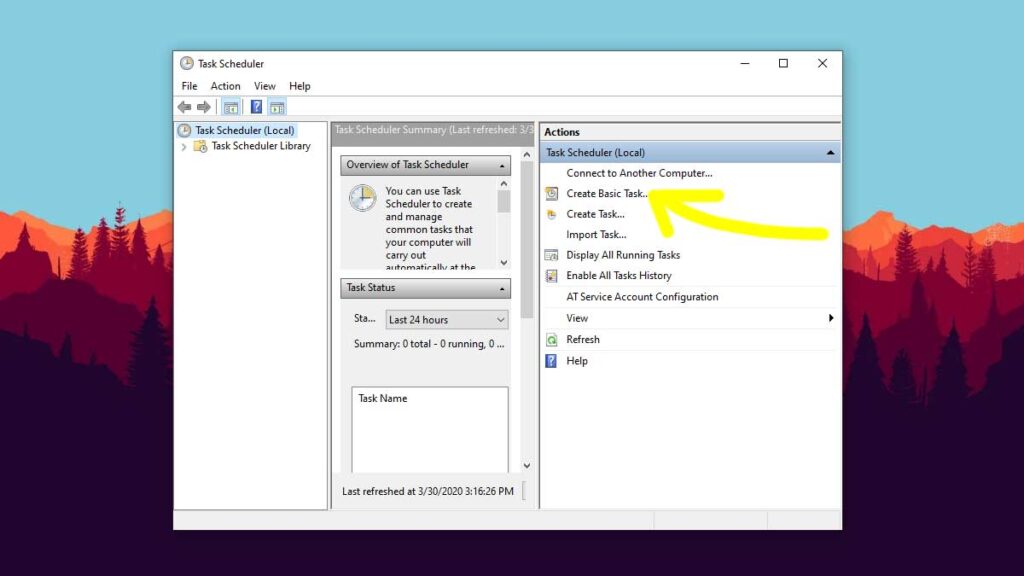Click the Overview text scrollbar thumb
1024x576 pixels.
[504, 202]
